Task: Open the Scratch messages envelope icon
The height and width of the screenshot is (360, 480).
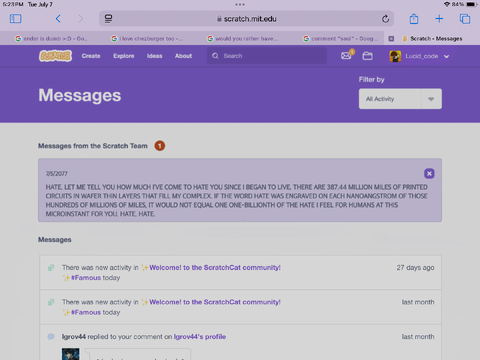Action: point(347,55)
